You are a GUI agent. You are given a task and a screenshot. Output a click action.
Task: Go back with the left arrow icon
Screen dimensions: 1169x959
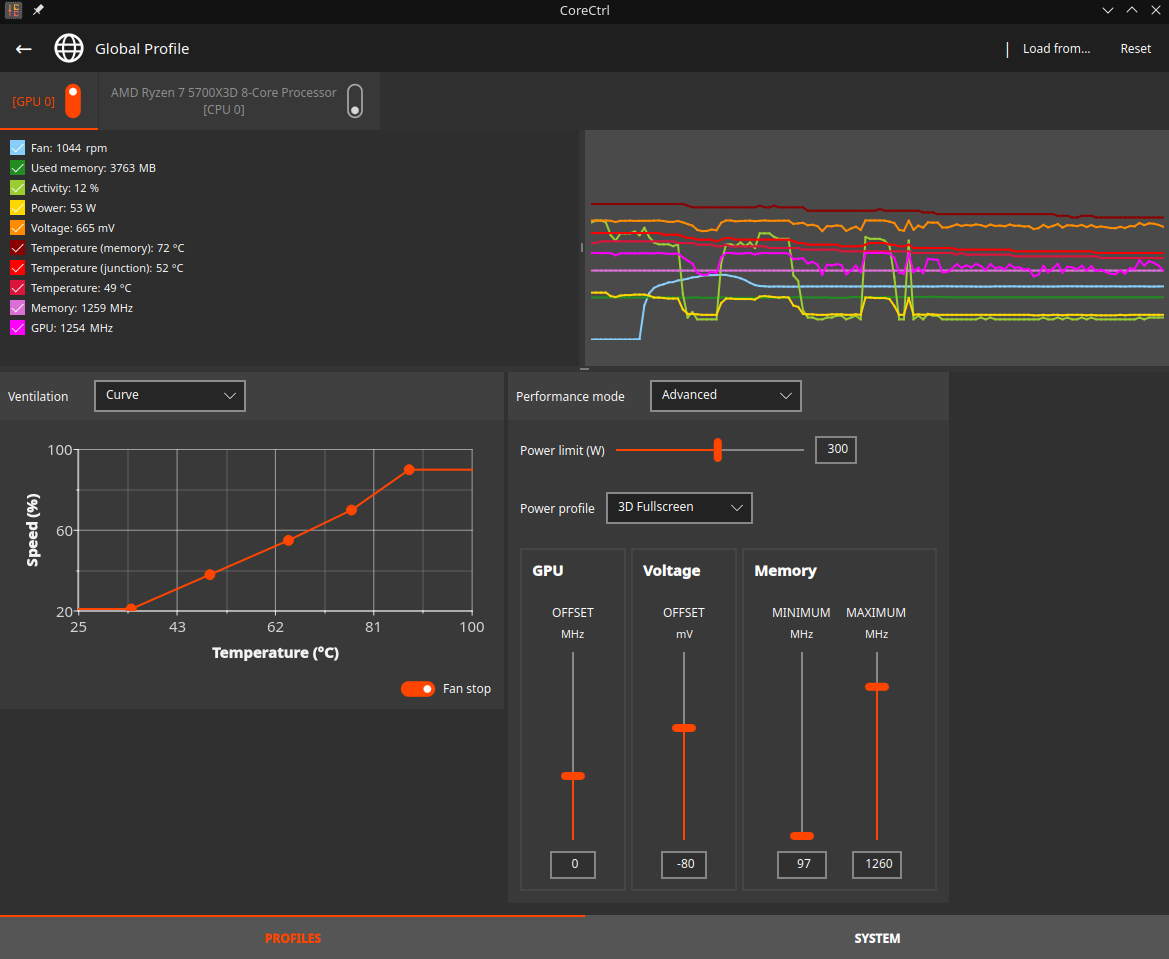click(24, 49)
